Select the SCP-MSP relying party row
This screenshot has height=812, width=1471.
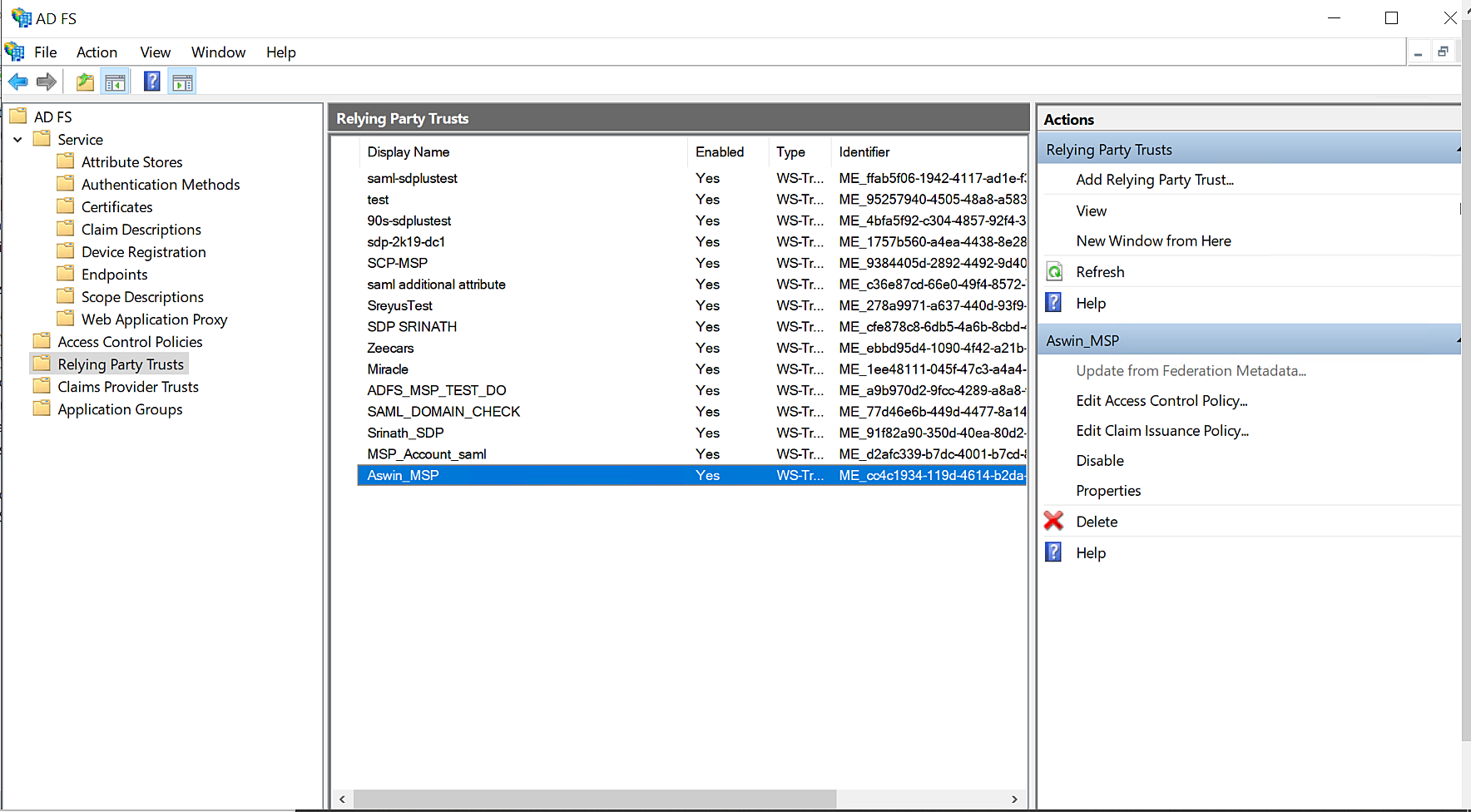click(398, 263)
